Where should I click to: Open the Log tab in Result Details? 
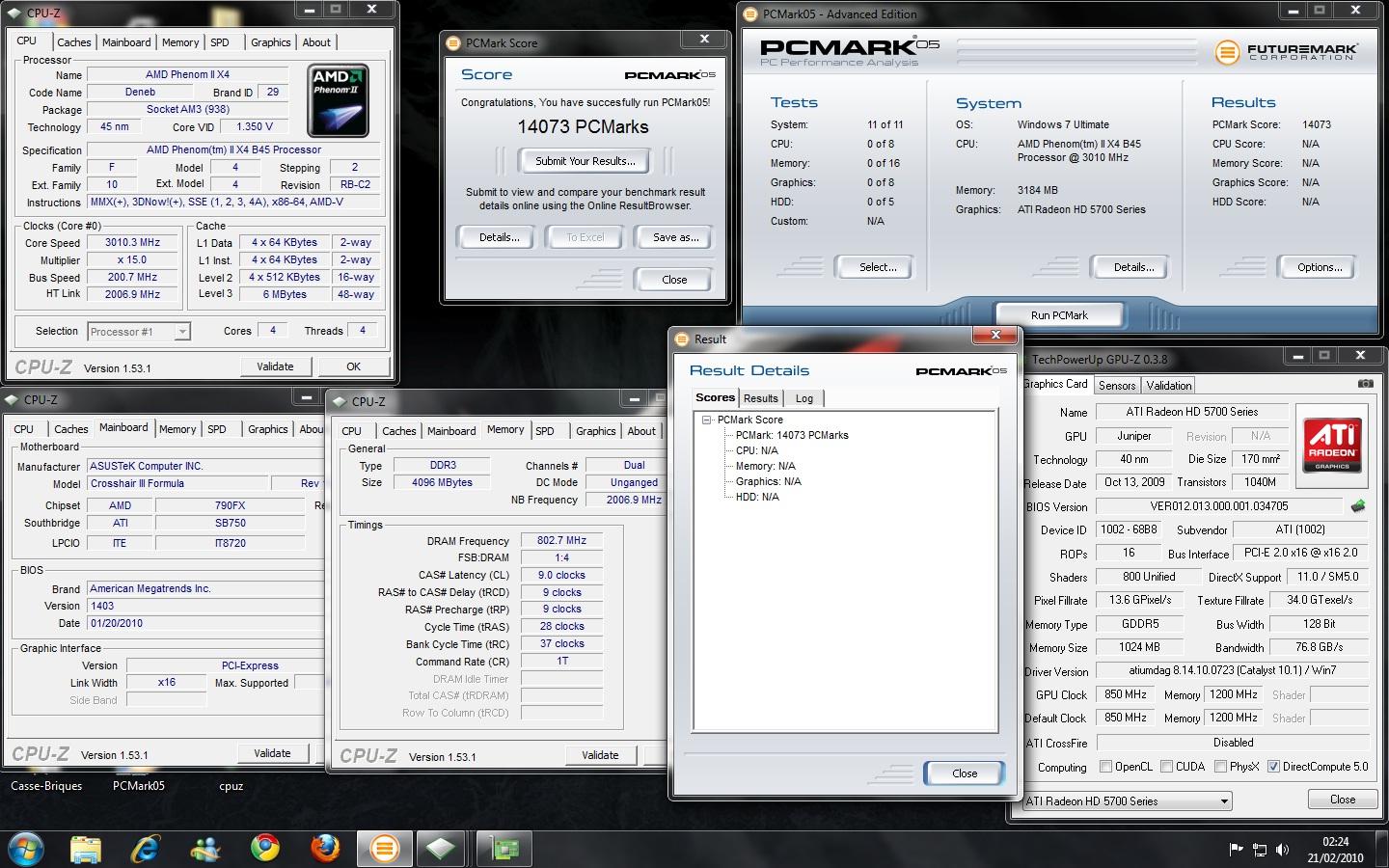(804, 398)
